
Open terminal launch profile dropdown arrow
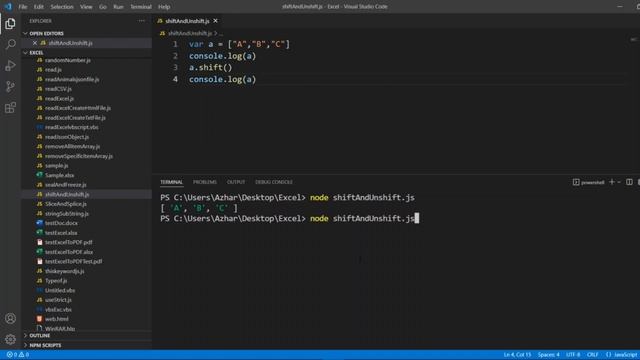tap(619, 182)
